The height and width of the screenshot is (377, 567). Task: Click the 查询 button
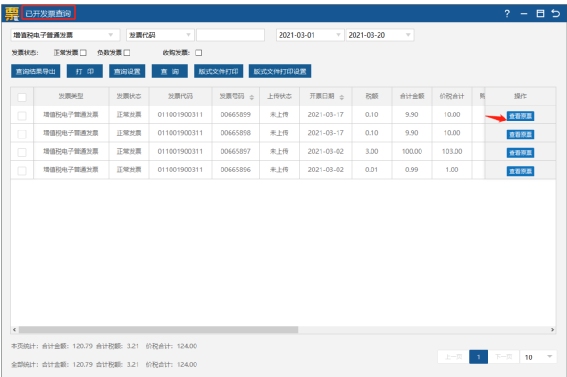point(170,71)
